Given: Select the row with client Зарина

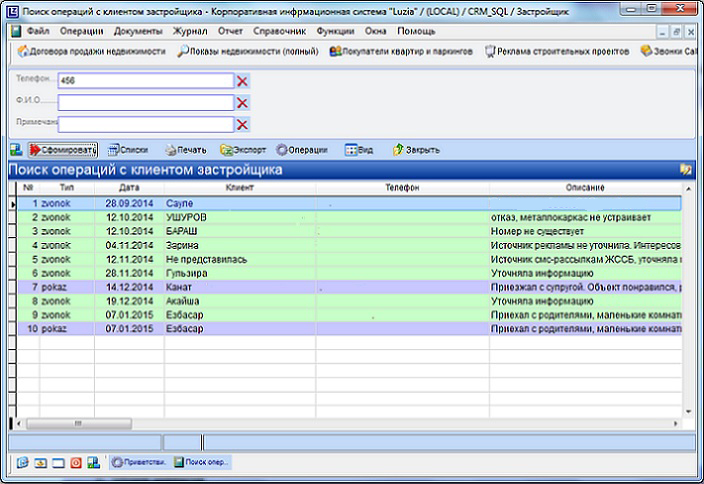Looking at the screenshot, I should [349, 245].
